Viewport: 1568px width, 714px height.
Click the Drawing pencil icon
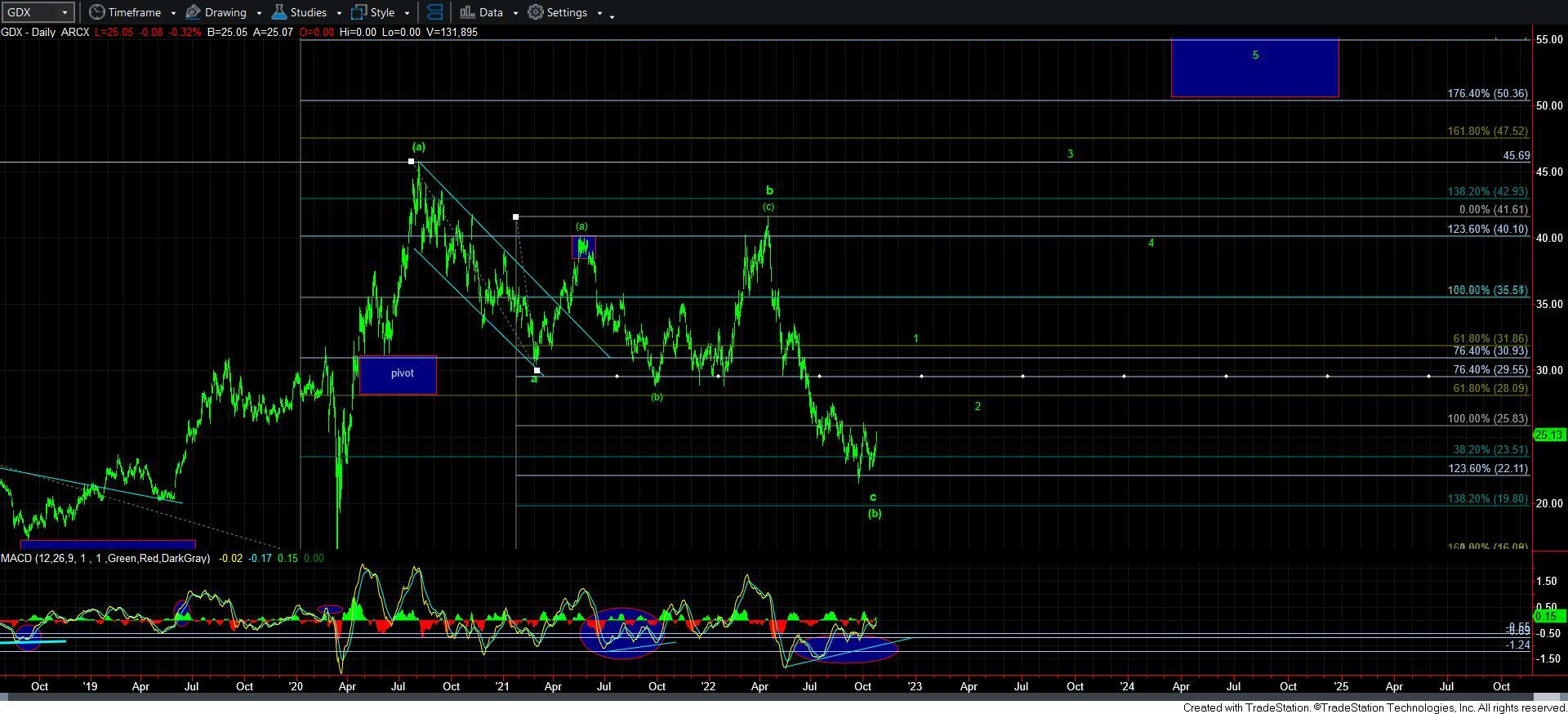(194, 12)
